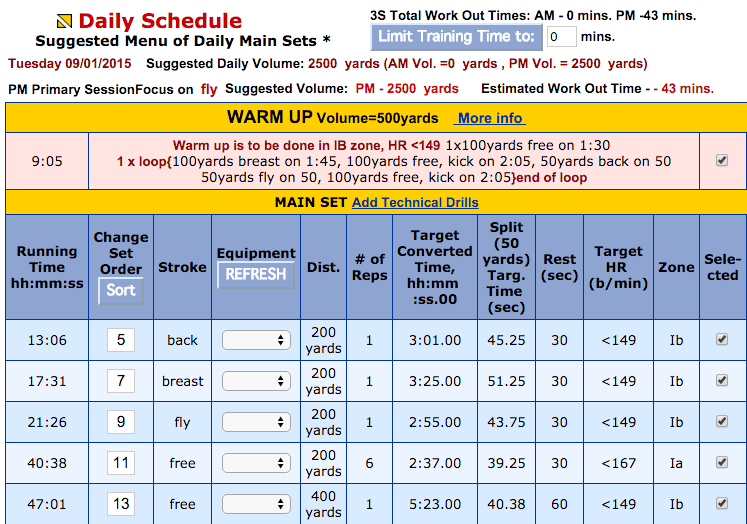Screen dimensions: 747x524
Task: Open equipment dropdown for free 6-rep row
Action: point(256,463)
